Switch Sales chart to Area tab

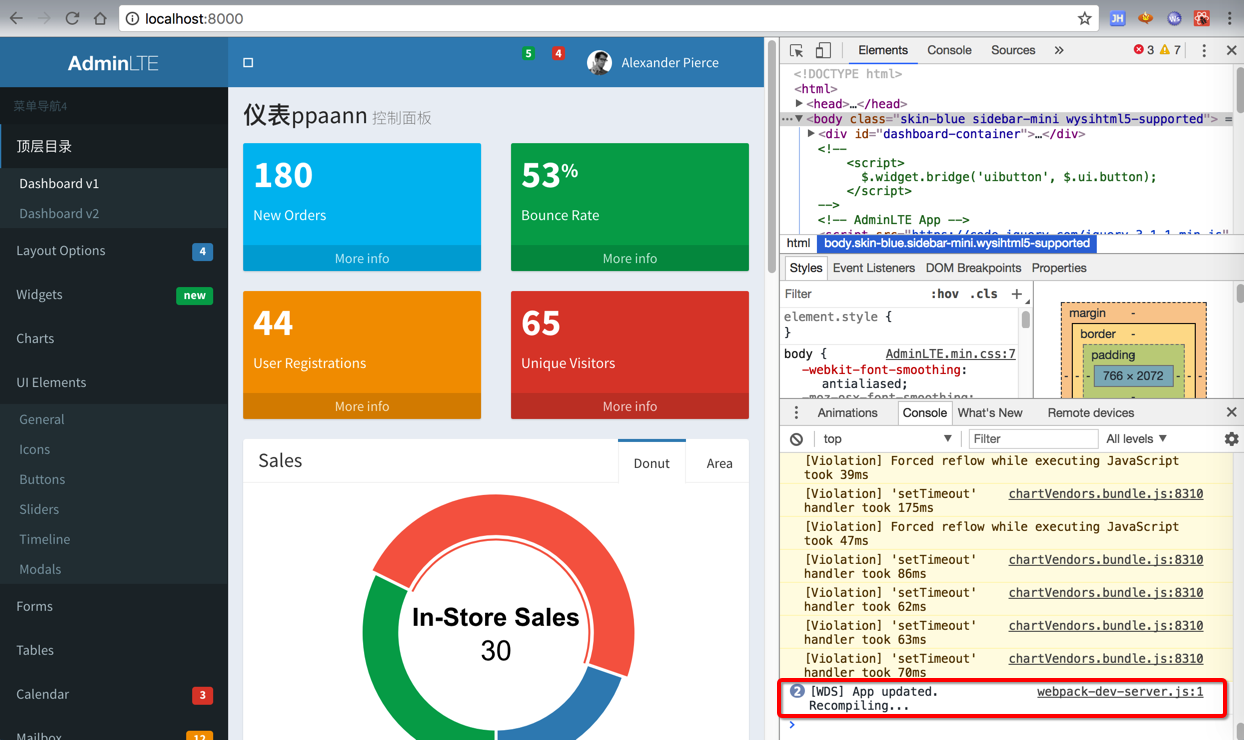(x=719, y=463)
